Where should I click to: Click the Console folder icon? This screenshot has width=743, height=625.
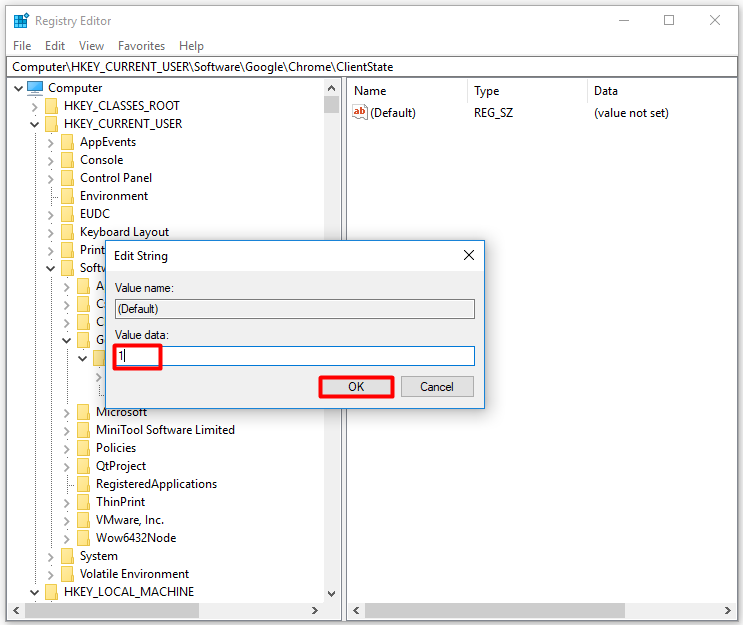click(67, 160)
